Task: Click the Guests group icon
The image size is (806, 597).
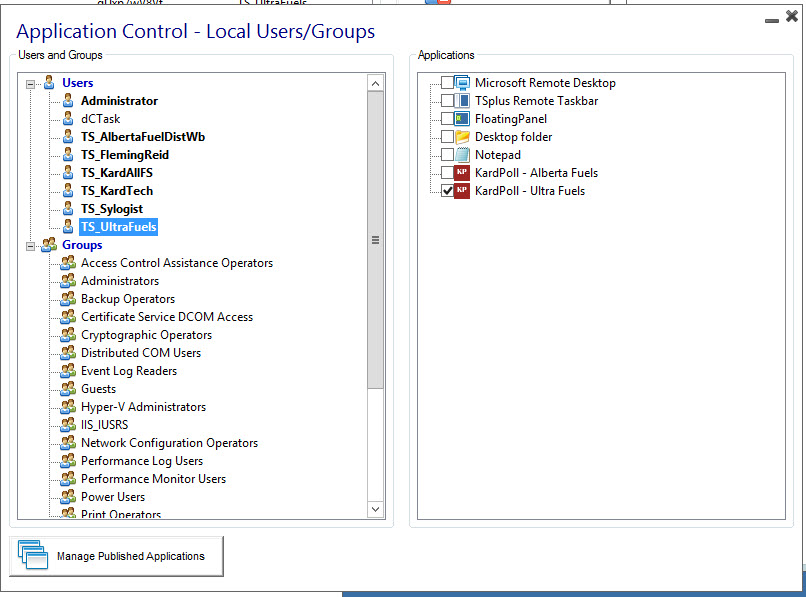Action: pyautogui.click(x=68, y=389)
